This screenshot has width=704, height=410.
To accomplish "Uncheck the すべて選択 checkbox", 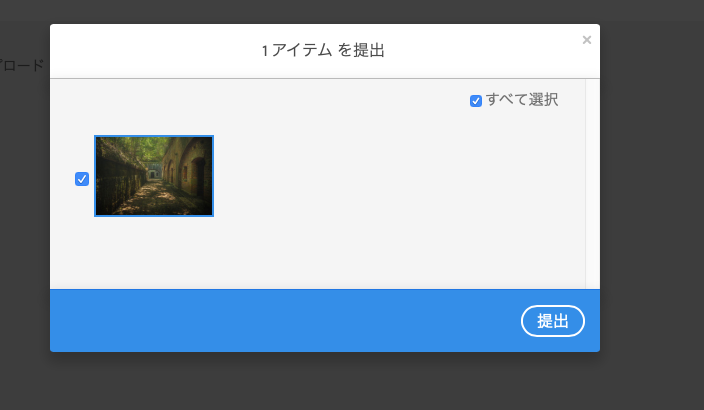I will pyautogui.click(x=476, y=101).
